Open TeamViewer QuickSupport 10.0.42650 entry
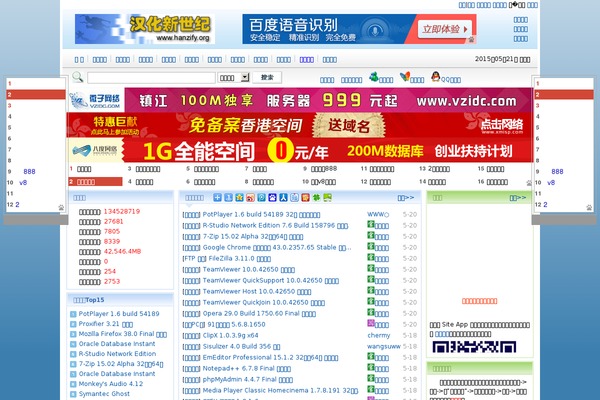The image size is (600, 400). (271, 281)
